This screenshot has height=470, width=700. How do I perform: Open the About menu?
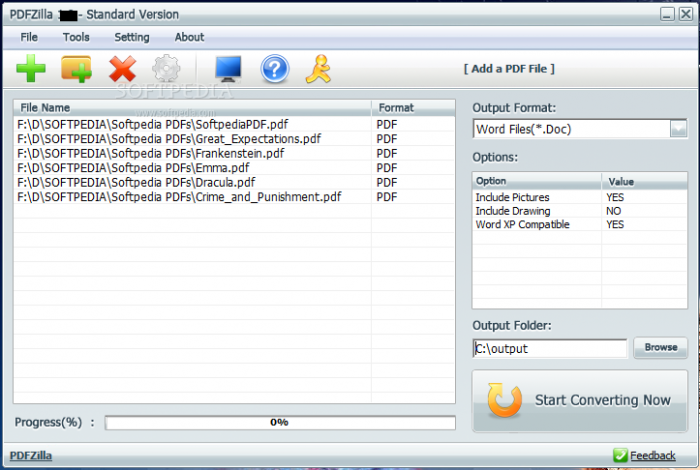[x=189, y=37]
